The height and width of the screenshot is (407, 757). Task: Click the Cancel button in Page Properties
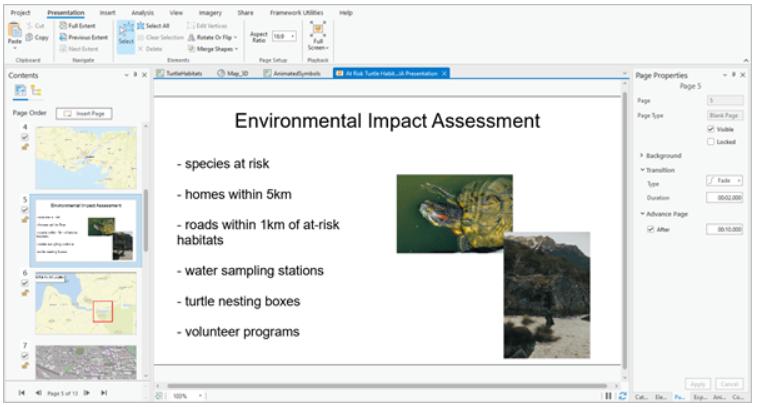click(x=729, y=384)
